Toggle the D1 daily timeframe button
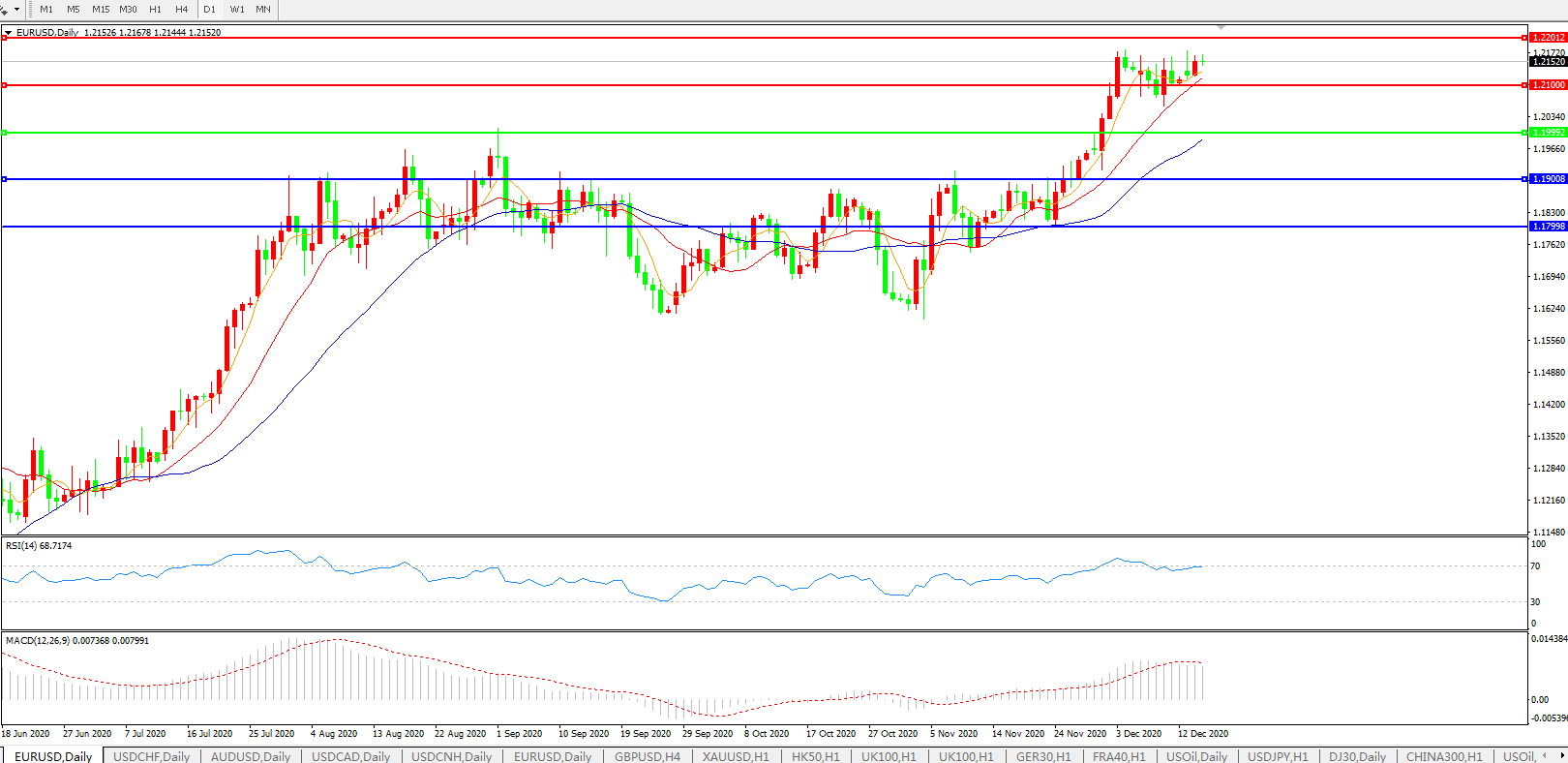This screenshot has width=1568, height=763. click(x=209, y=10)
